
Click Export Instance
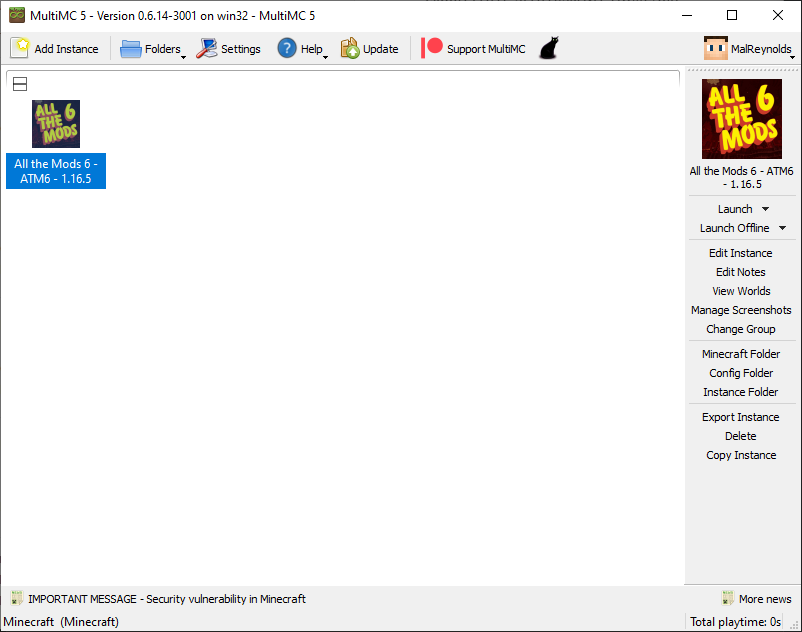click(741, 417)
